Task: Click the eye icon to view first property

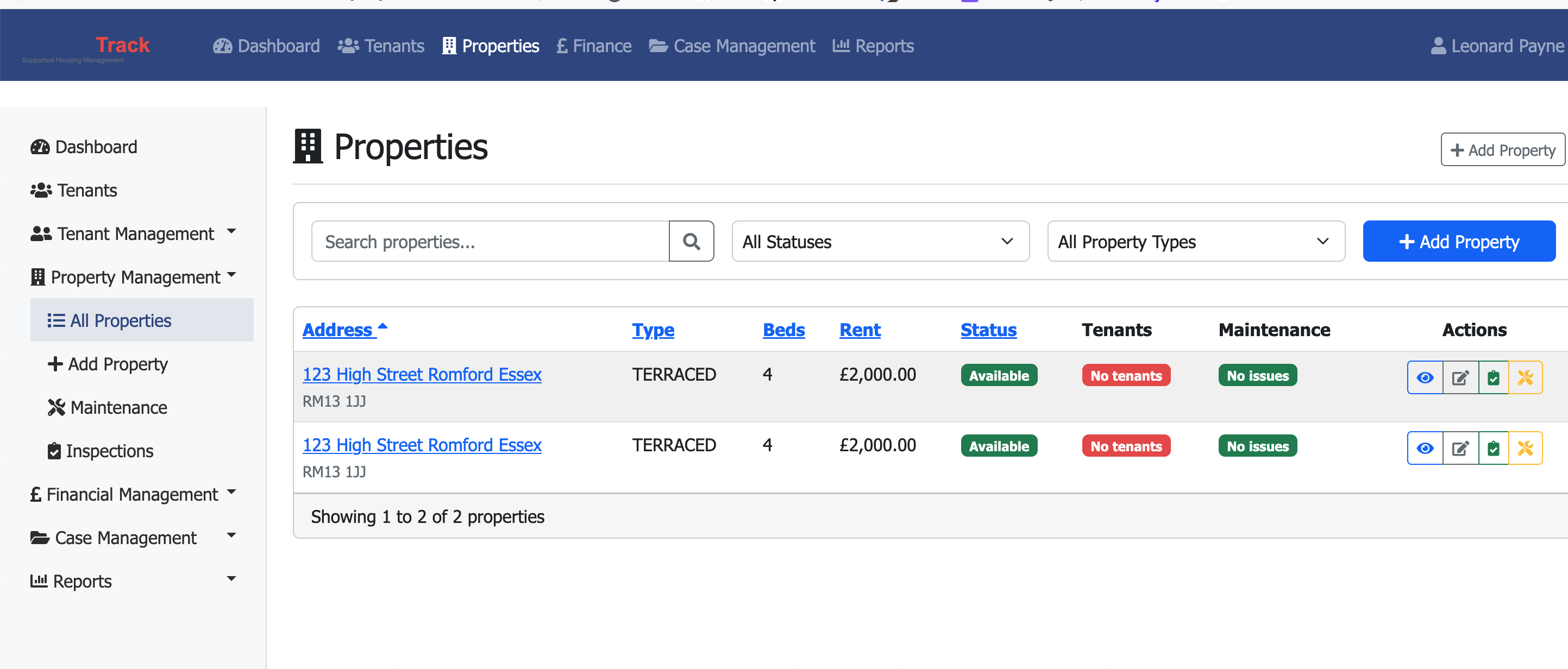Action: [1426, 377]
